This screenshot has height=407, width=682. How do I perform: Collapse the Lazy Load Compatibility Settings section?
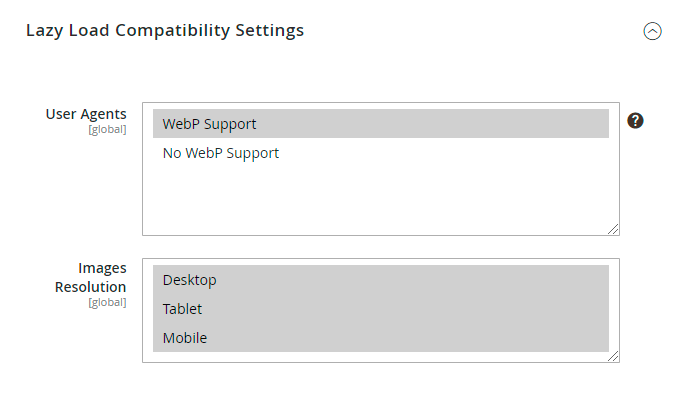point(652,31)
